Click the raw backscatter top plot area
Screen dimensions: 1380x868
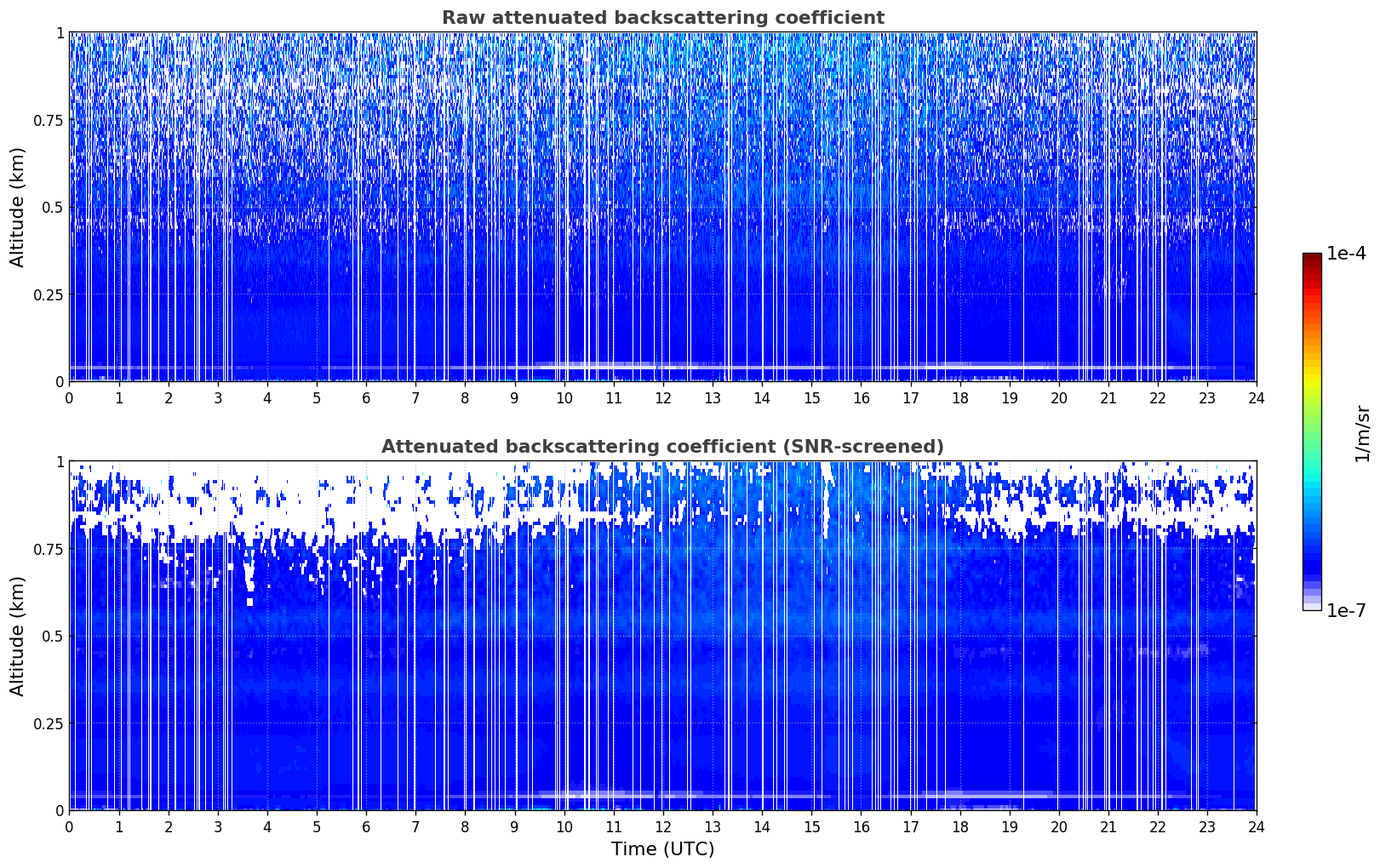662,207
